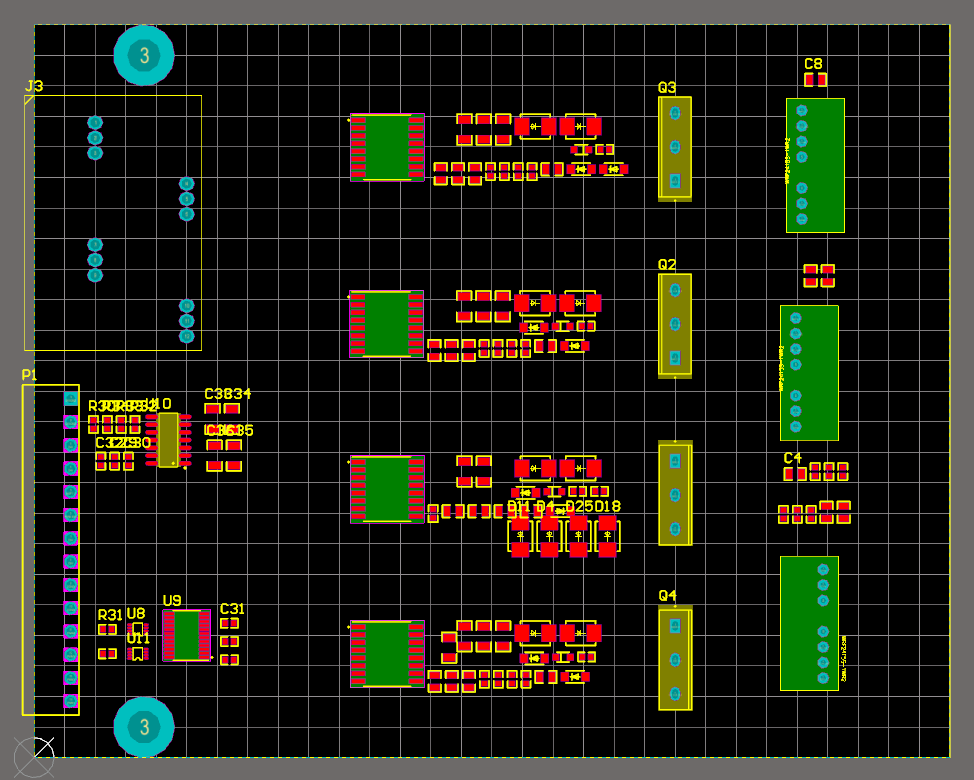Select the capacitor pads directly under C31 label
Viewport: 974px width, 780px height.
[x=229, y=624]
